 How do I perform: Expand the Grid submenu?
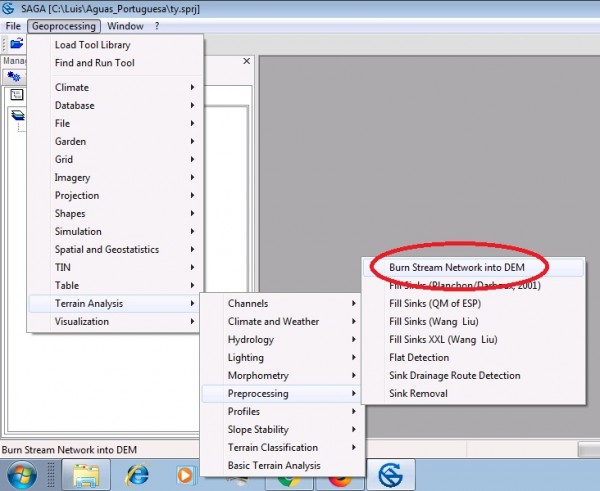(115, 159)
